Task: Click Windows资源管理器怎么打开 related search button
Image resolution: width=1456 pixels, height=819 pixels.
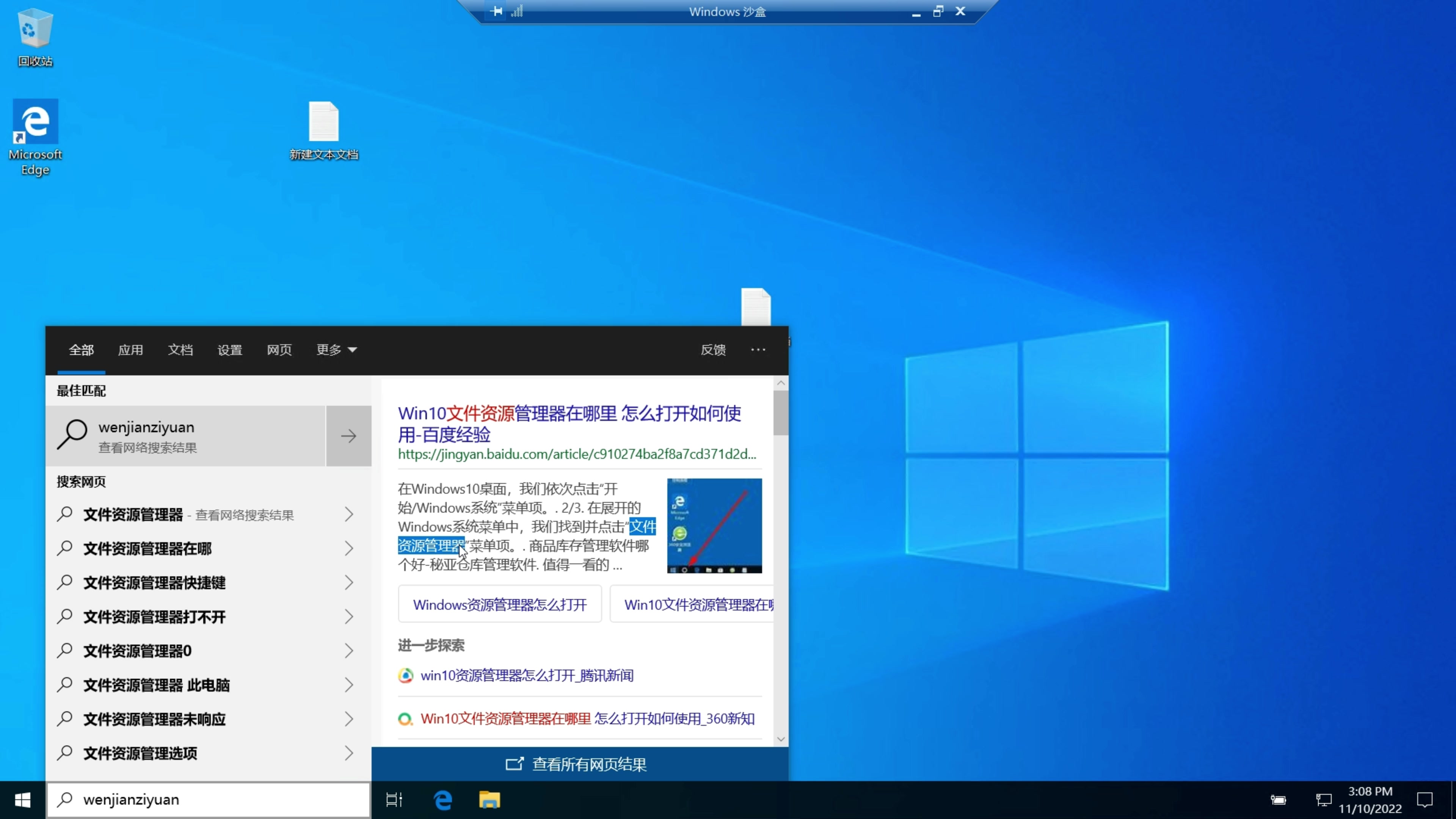Action: click(x=500, y=605)
